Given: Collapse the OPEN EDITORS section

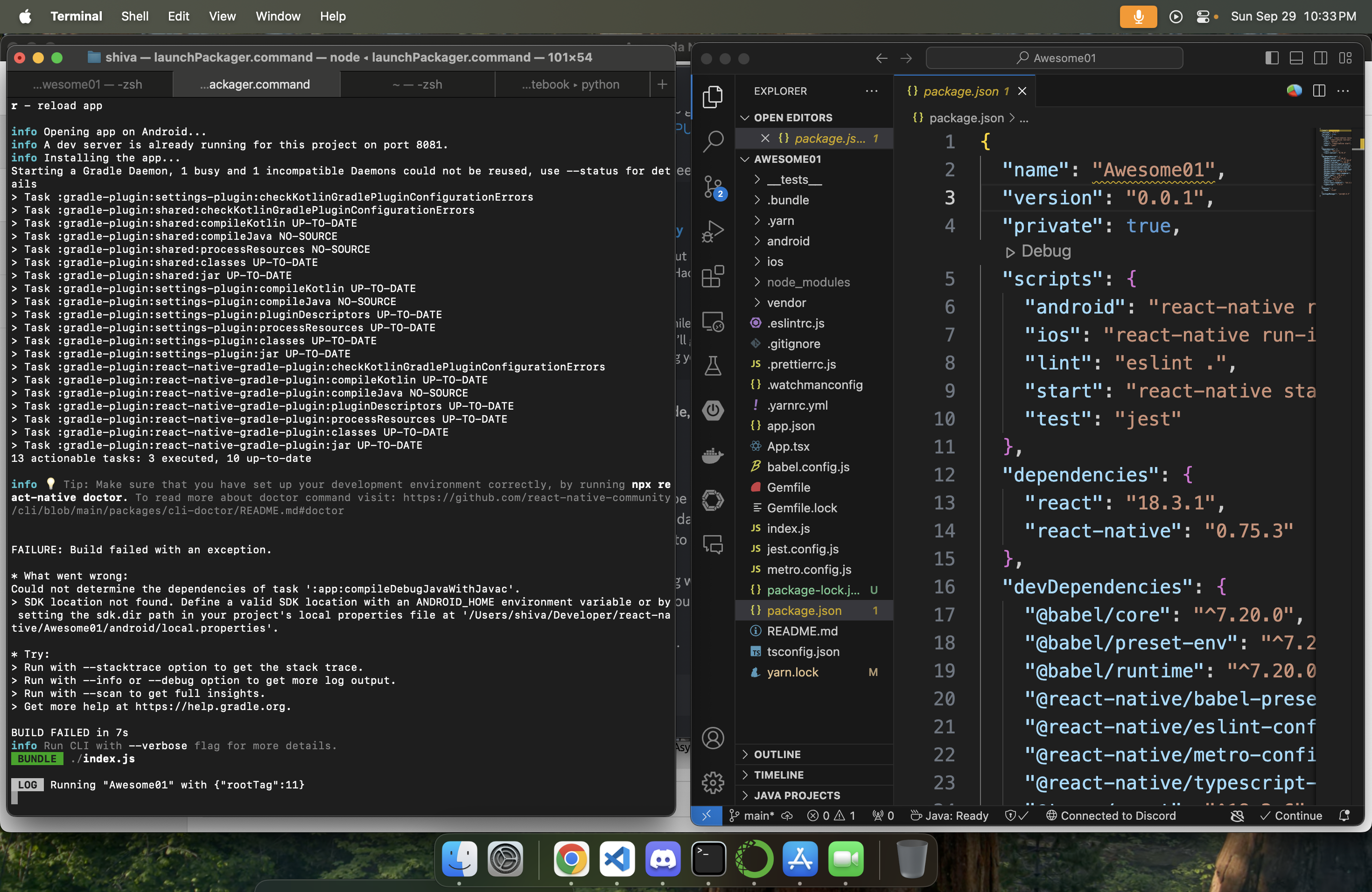Looking at the screenshot, I should click(x=814, y=118).
